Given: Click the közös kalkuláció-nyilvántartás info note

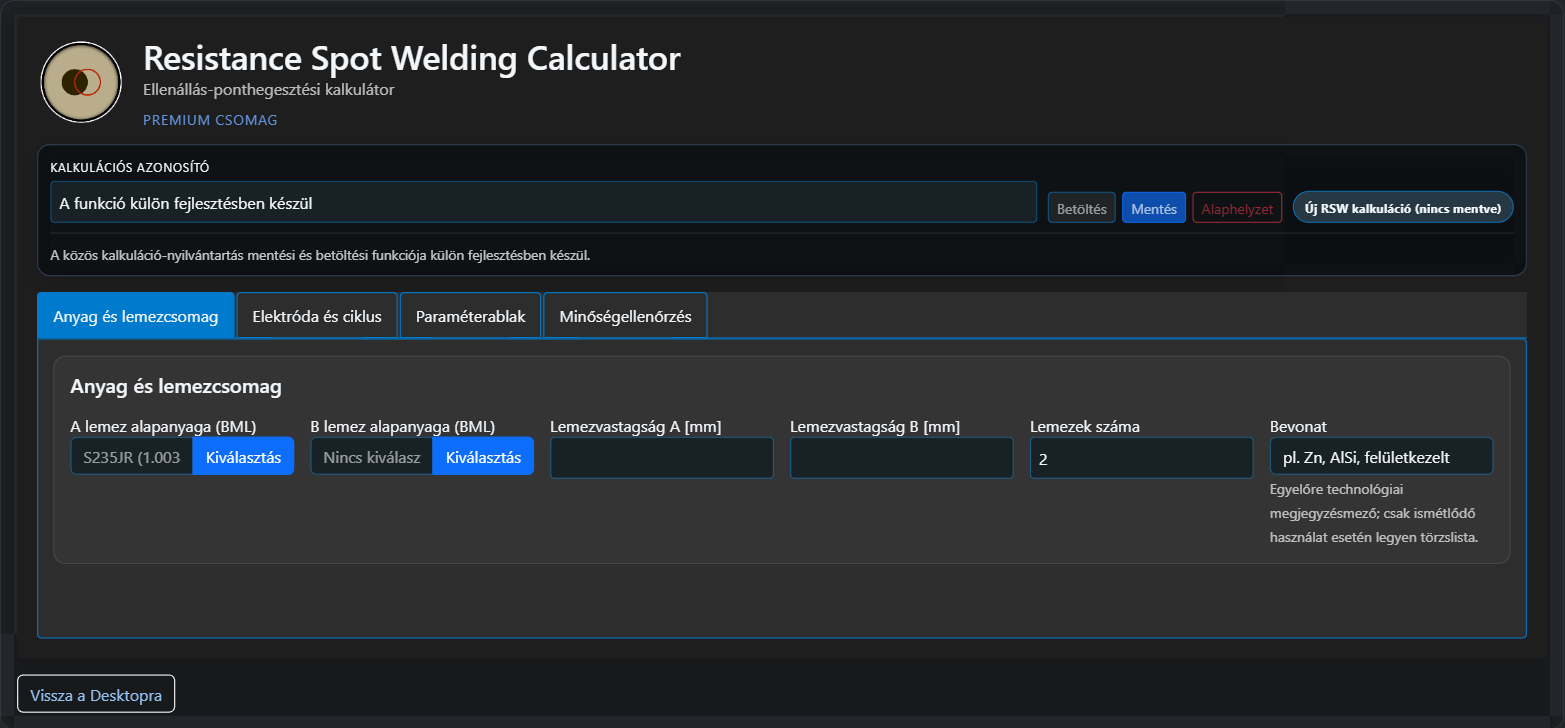Looking at the screenshot, I should (x=320, y=254).
